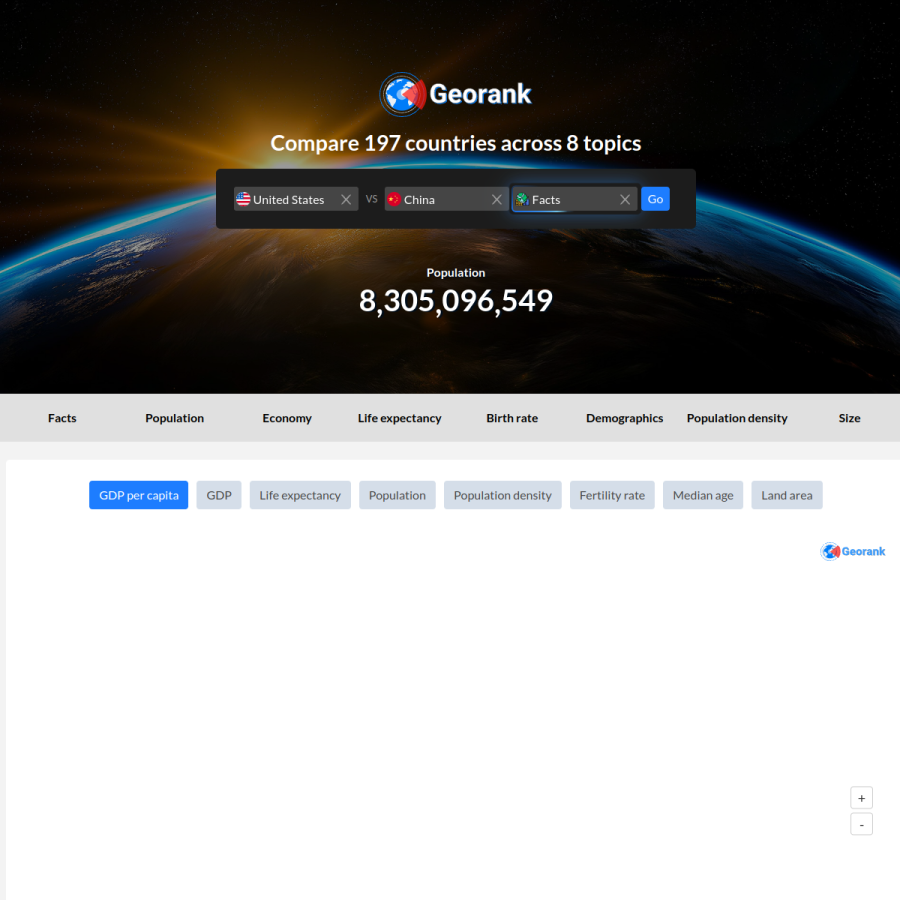The image size is (900, 900).
Task: Open the Size navigation tab
Action: 849,418
